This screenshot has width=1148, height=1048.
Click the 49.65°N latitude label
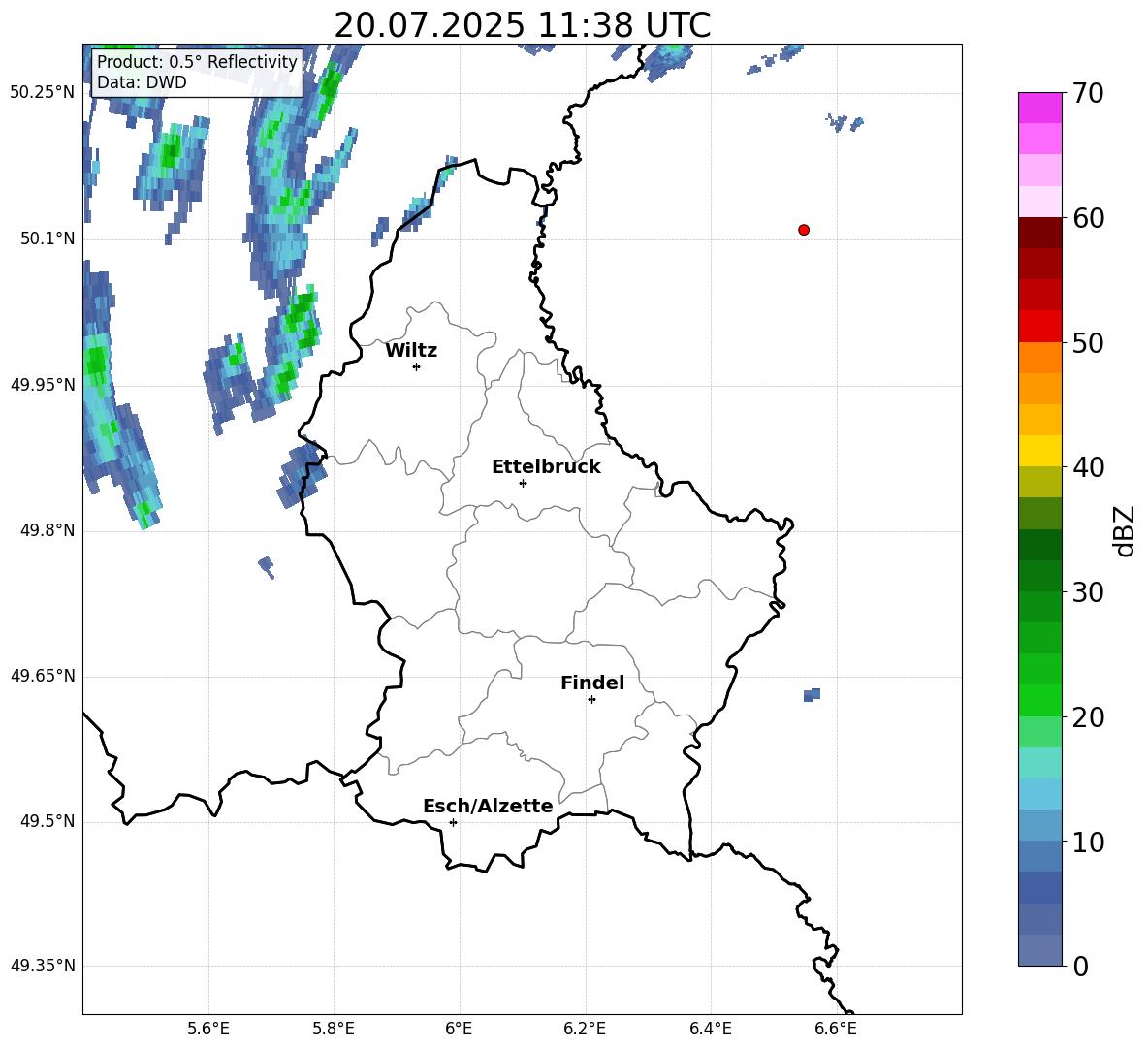43,676
